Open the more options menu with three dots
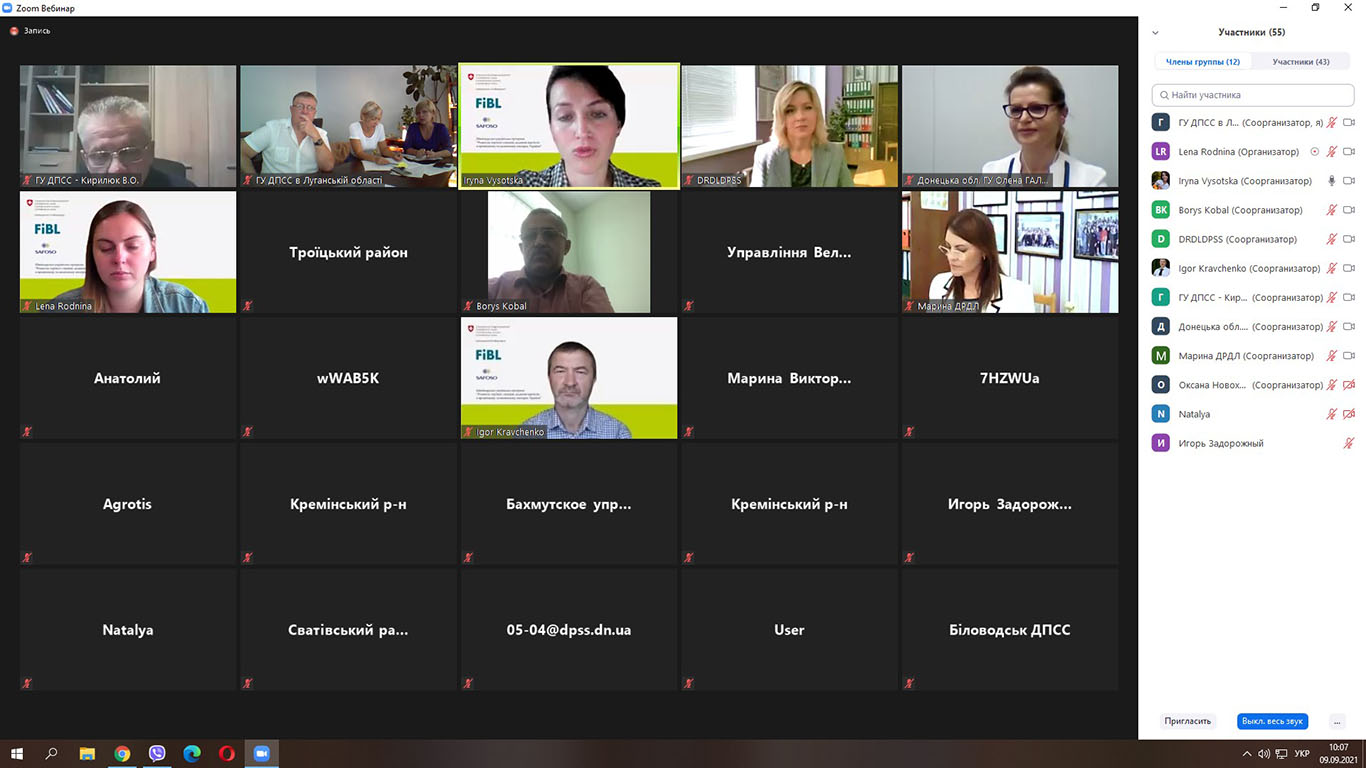This screenshot has width=1366, height=768. point(1337,721)
